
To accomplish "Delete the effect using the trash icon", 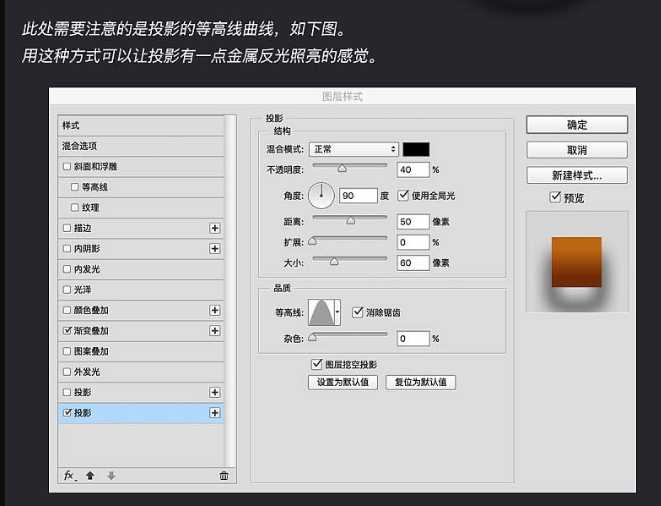I will point(223,476).
